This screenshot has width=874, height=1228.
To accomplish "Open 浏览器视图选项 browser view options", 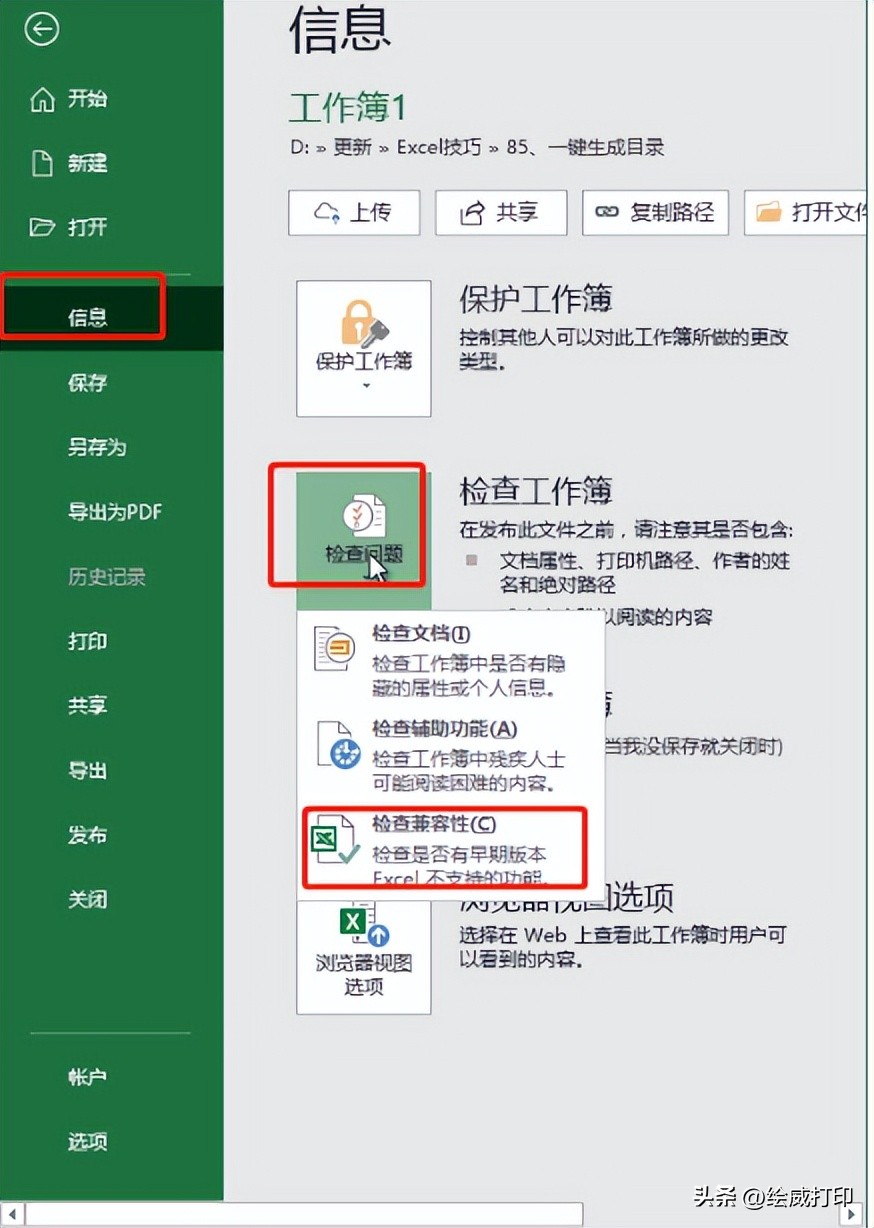I will (x=362, y=955).
